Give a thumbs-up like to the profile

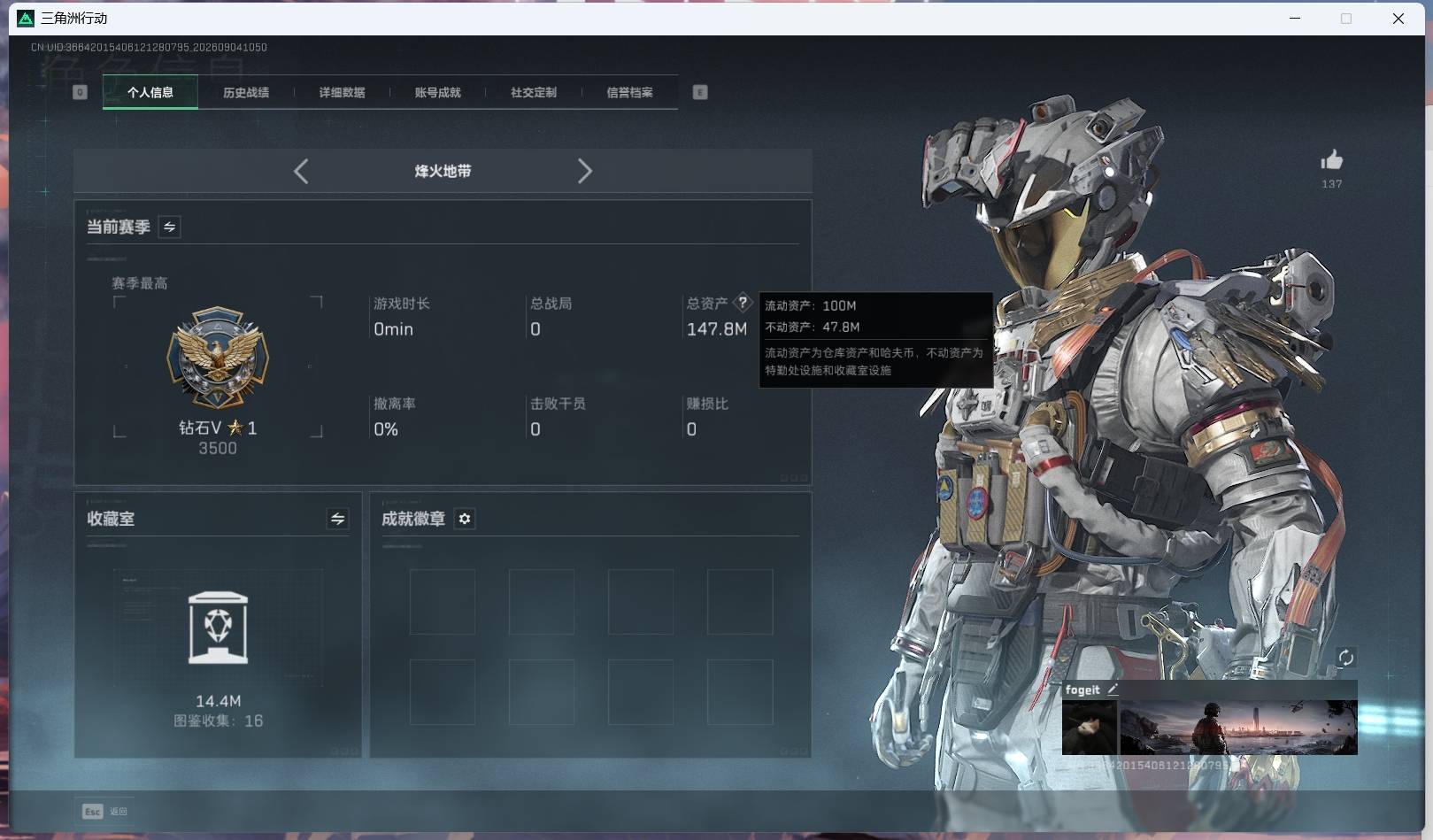(x=1331, y=159)
